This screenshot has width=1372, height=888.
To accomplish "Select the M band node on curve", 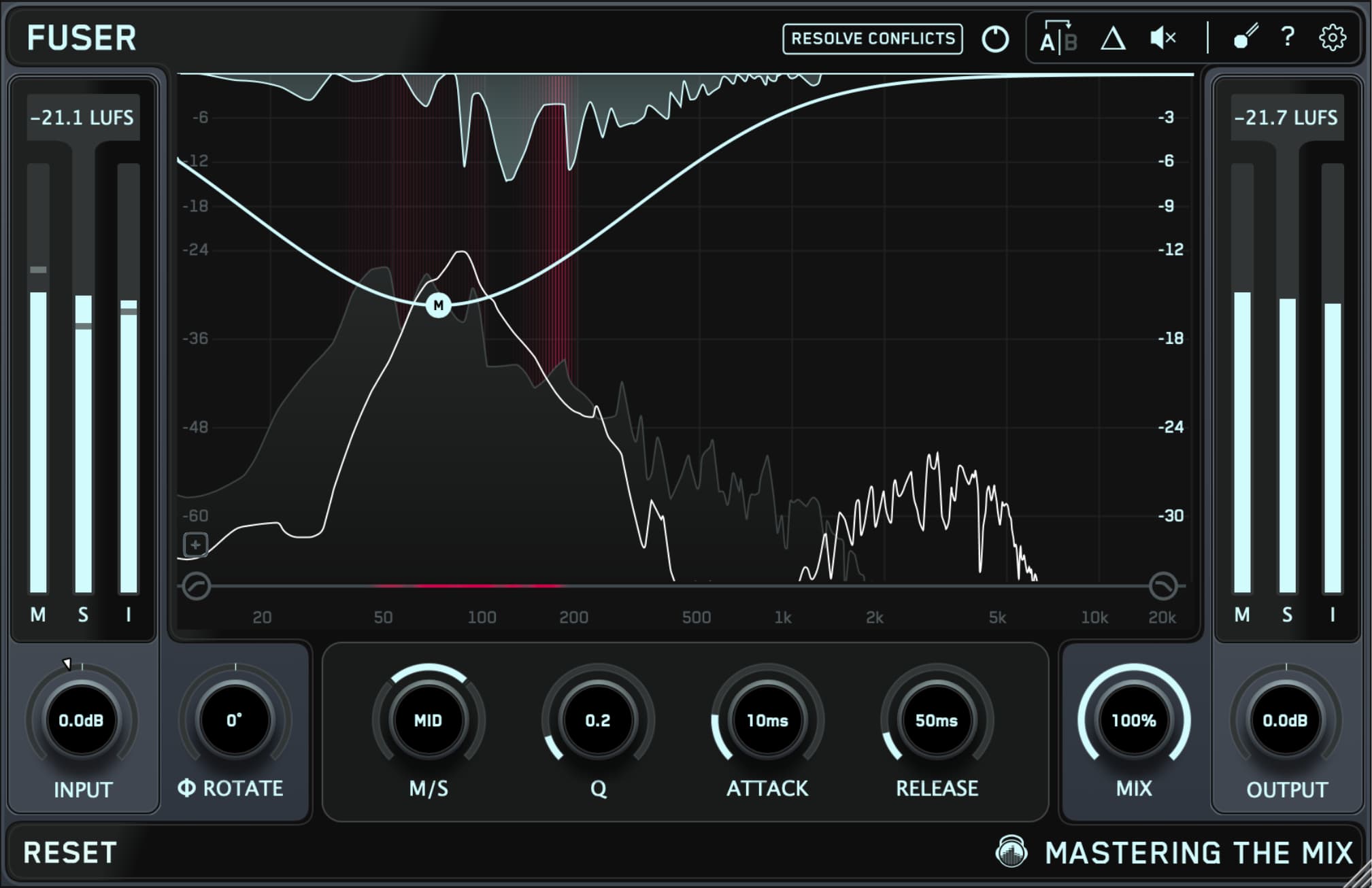I will (x=439, y=305).
